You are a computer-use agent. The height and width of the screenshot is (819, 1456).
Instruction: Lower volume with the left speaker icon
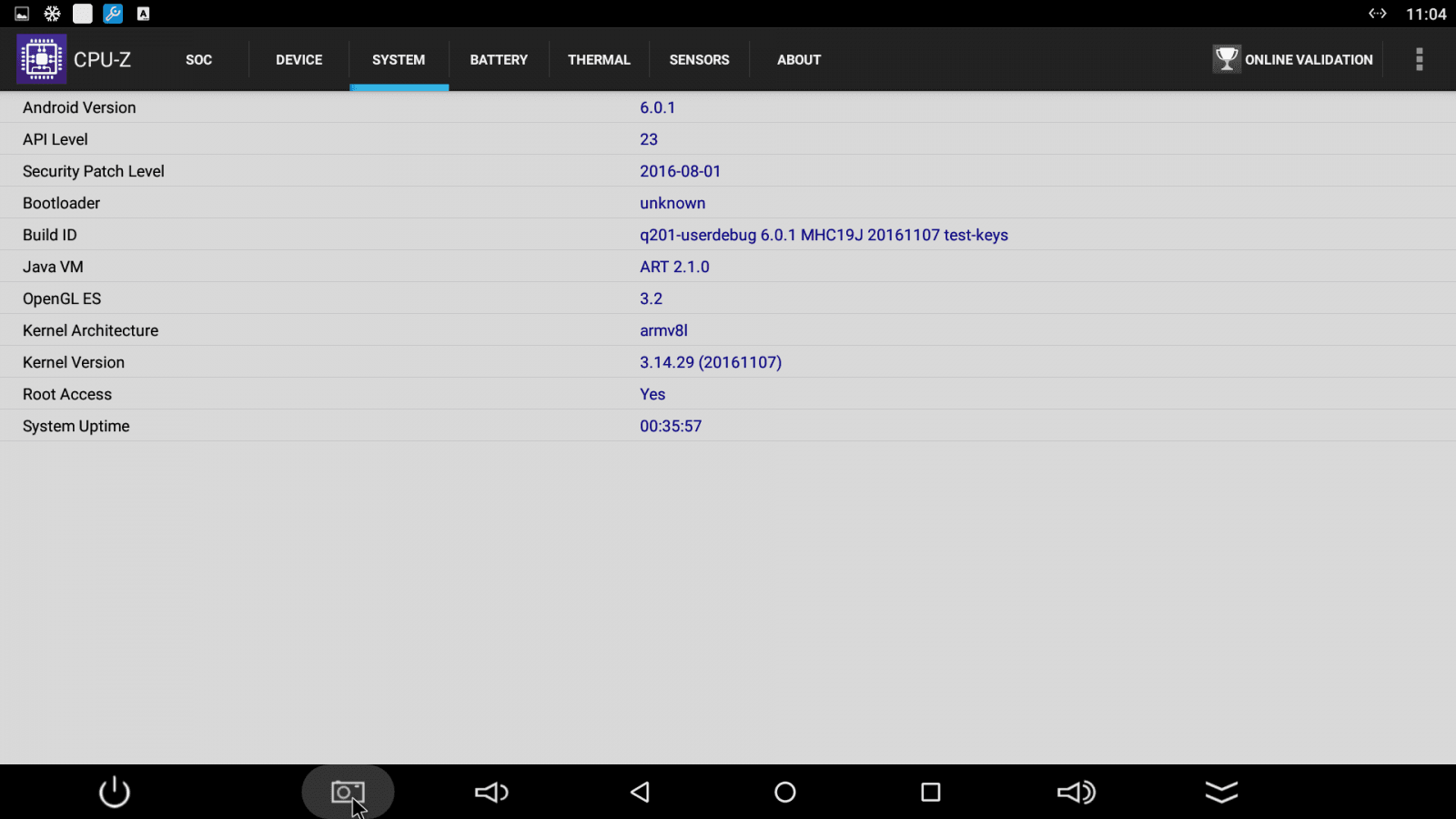point(491,792)
